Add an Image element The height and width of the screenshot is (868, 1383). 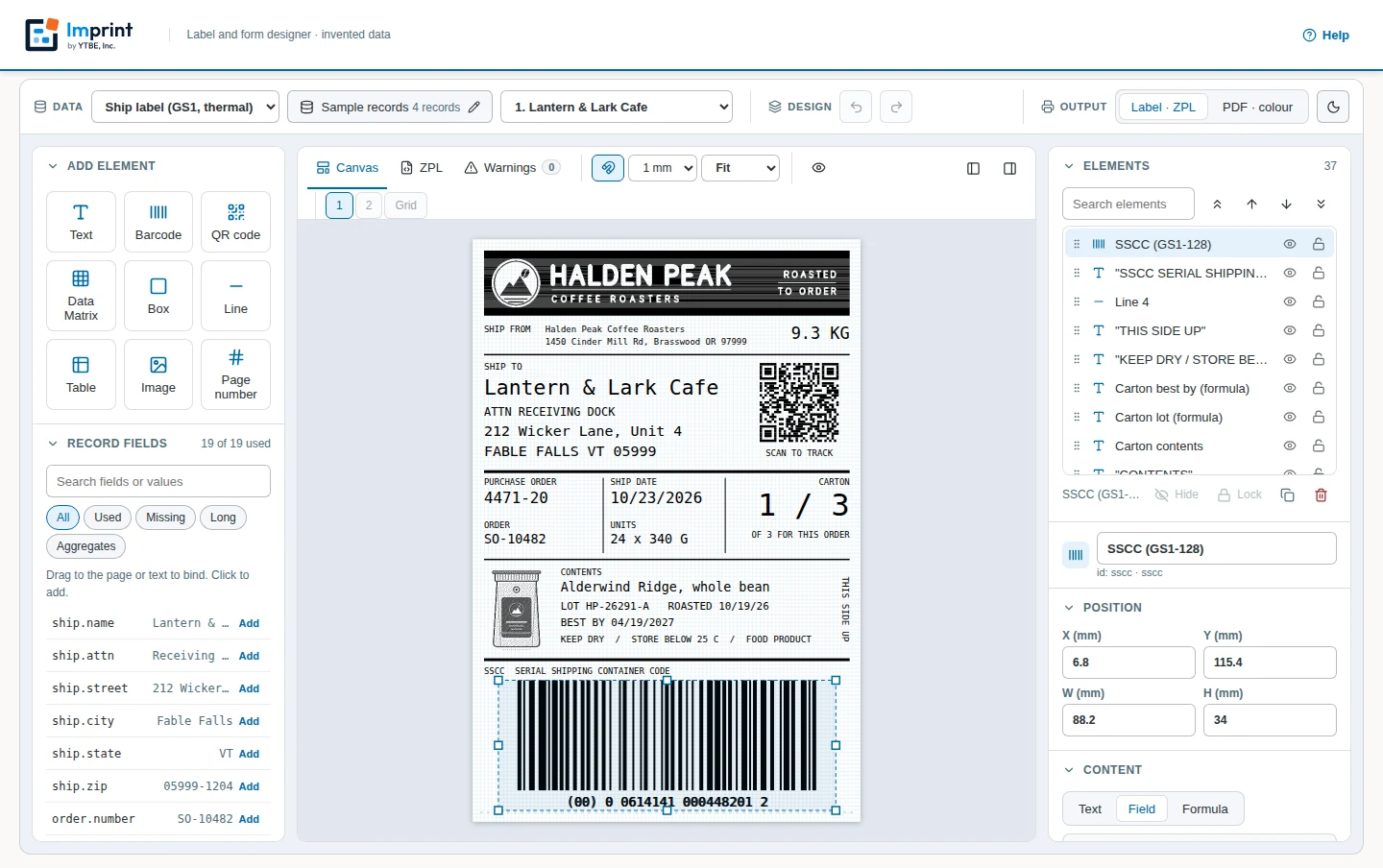click(x=158, y=374)
